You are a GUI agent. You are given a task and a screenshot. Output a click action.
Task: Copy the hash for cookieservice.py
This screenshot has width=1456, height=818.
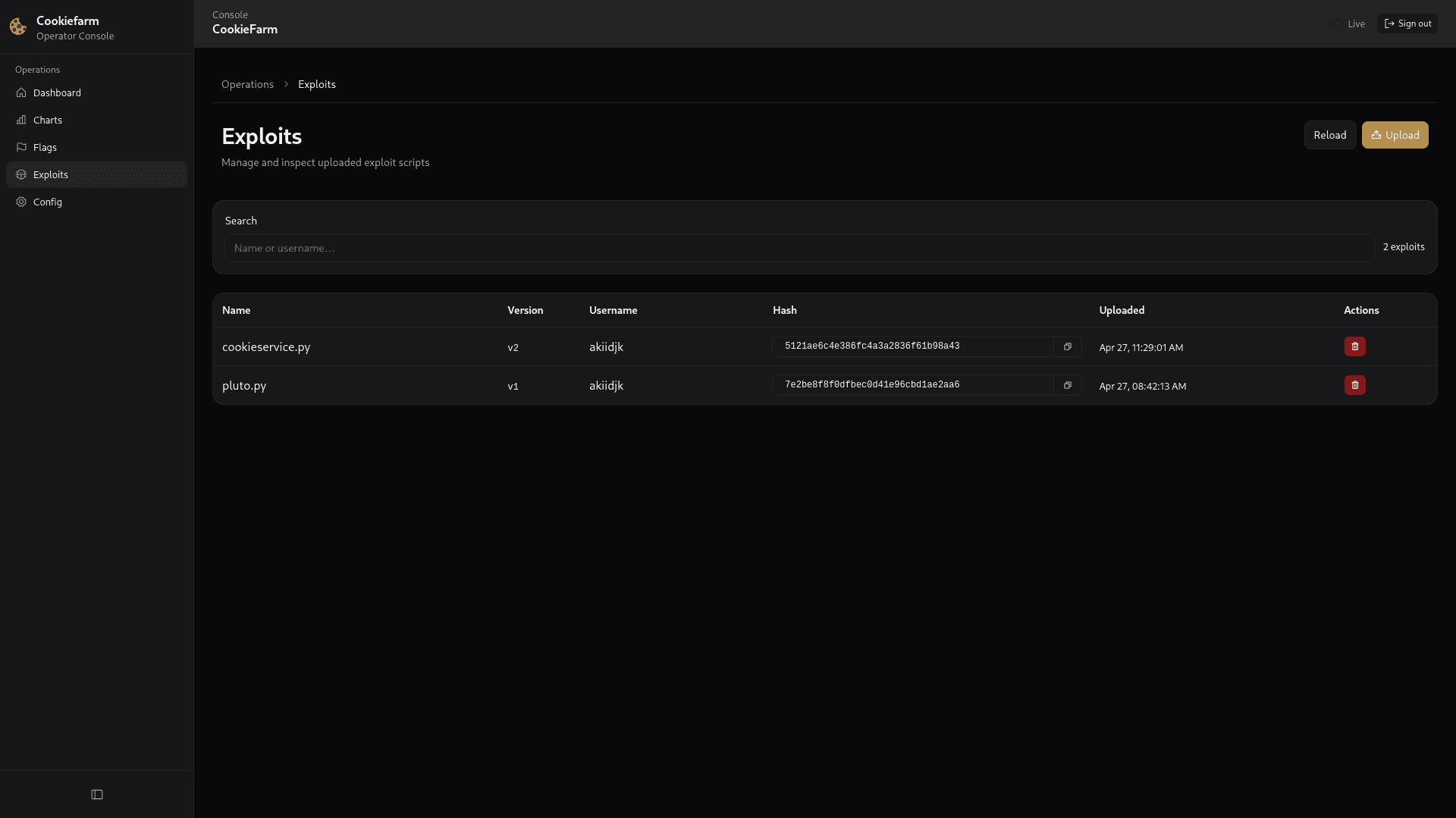coord(1067,346)
